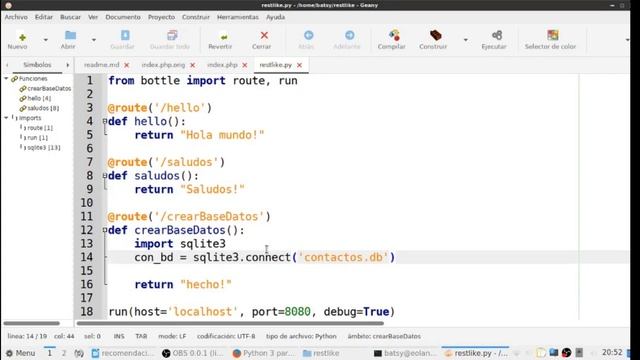The image size is (640, 360).
Task: Fold the crearBaseDatos function at line 12
Action: point(105,230)
